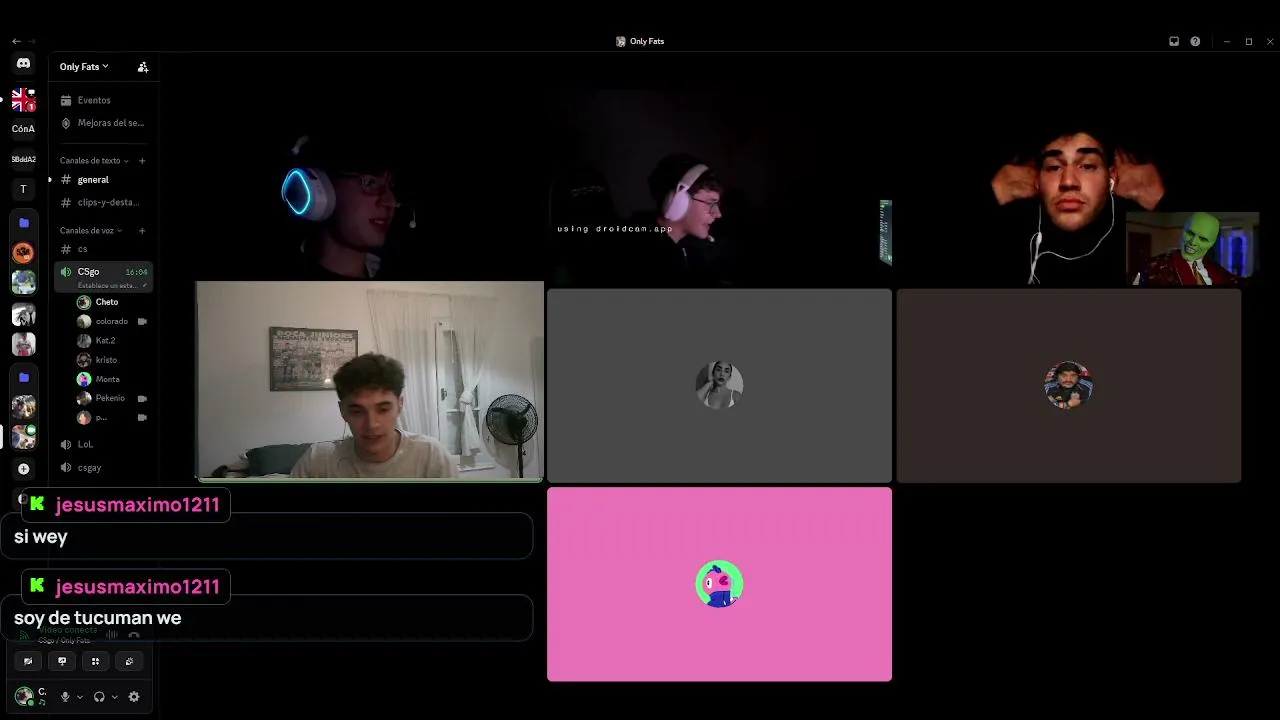Open the activities launcher button
1280x720 pixels.
click(96, 661)
